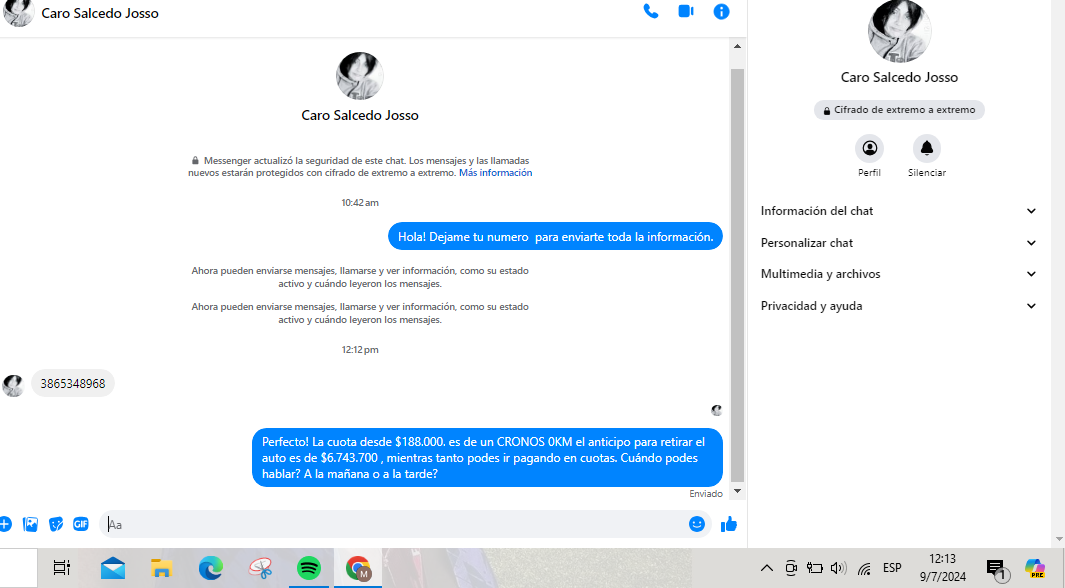The height and width of the screenshot is (588, 1065).
Task: Expand Multimedia y archivos section
Action: coord(899,274)
